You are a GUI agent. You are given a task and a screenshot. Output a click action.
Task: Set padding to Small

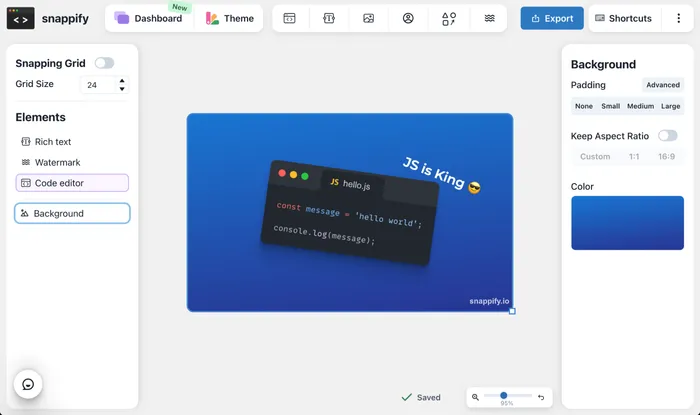(x=610, y=106)
